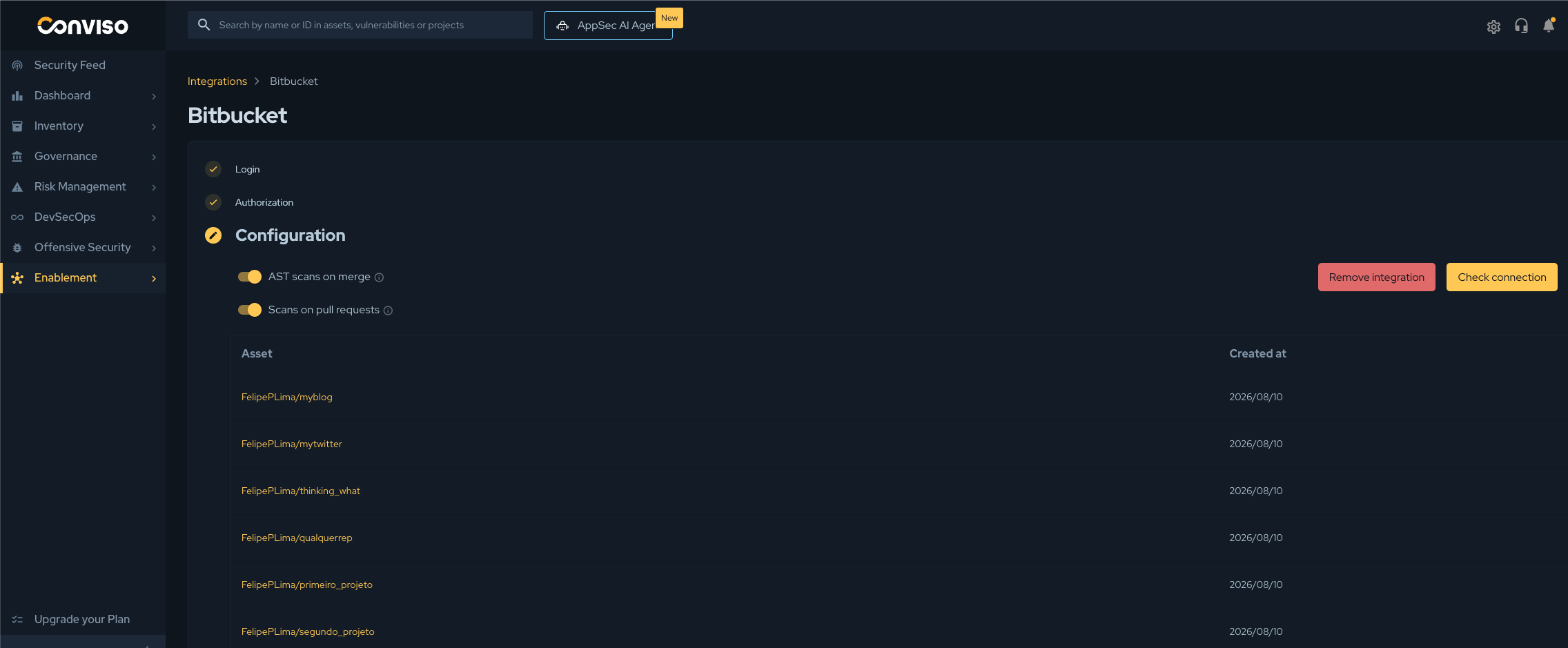This screenshot has width=1568, height=648.
Task: Open FelipePLima/thinking_what asset link
Action: [x=301, y=491]
